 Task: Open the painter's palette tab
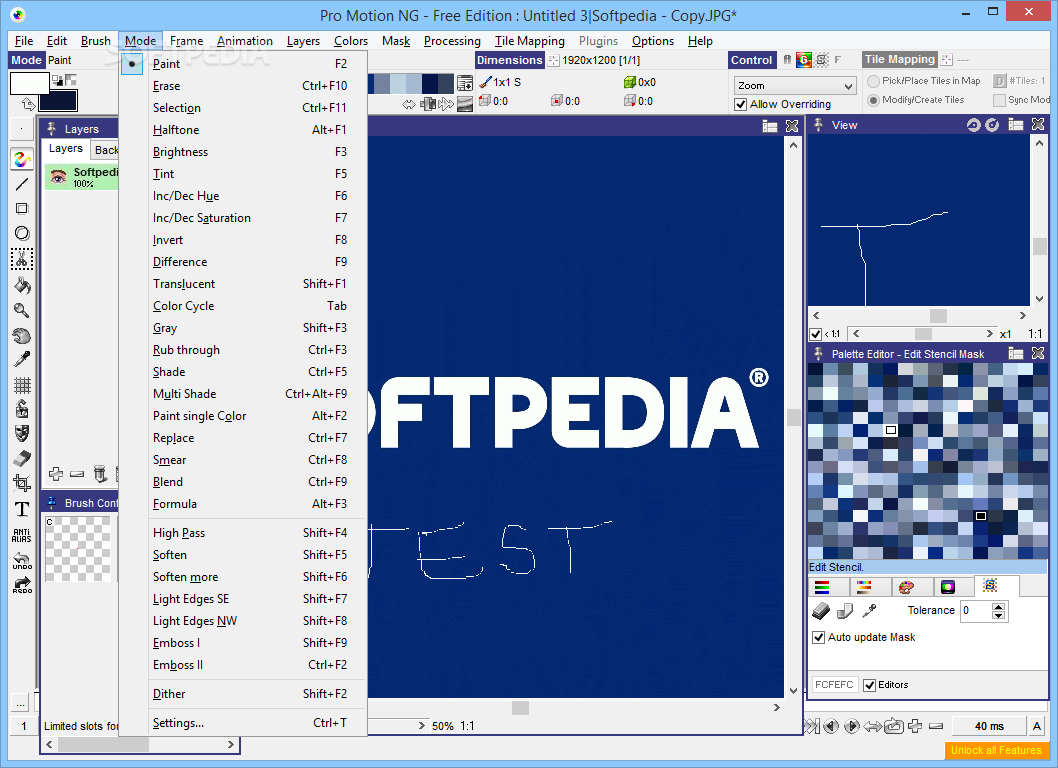coord(906,586)
